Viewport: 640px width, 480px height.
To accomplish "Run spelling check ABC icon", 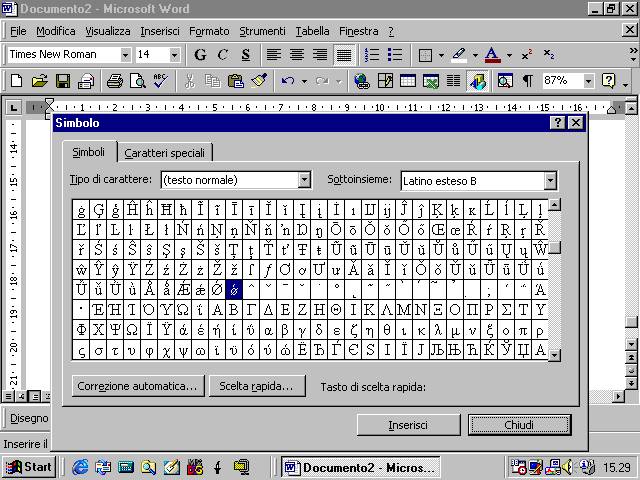I will click(x=160, y=81).
